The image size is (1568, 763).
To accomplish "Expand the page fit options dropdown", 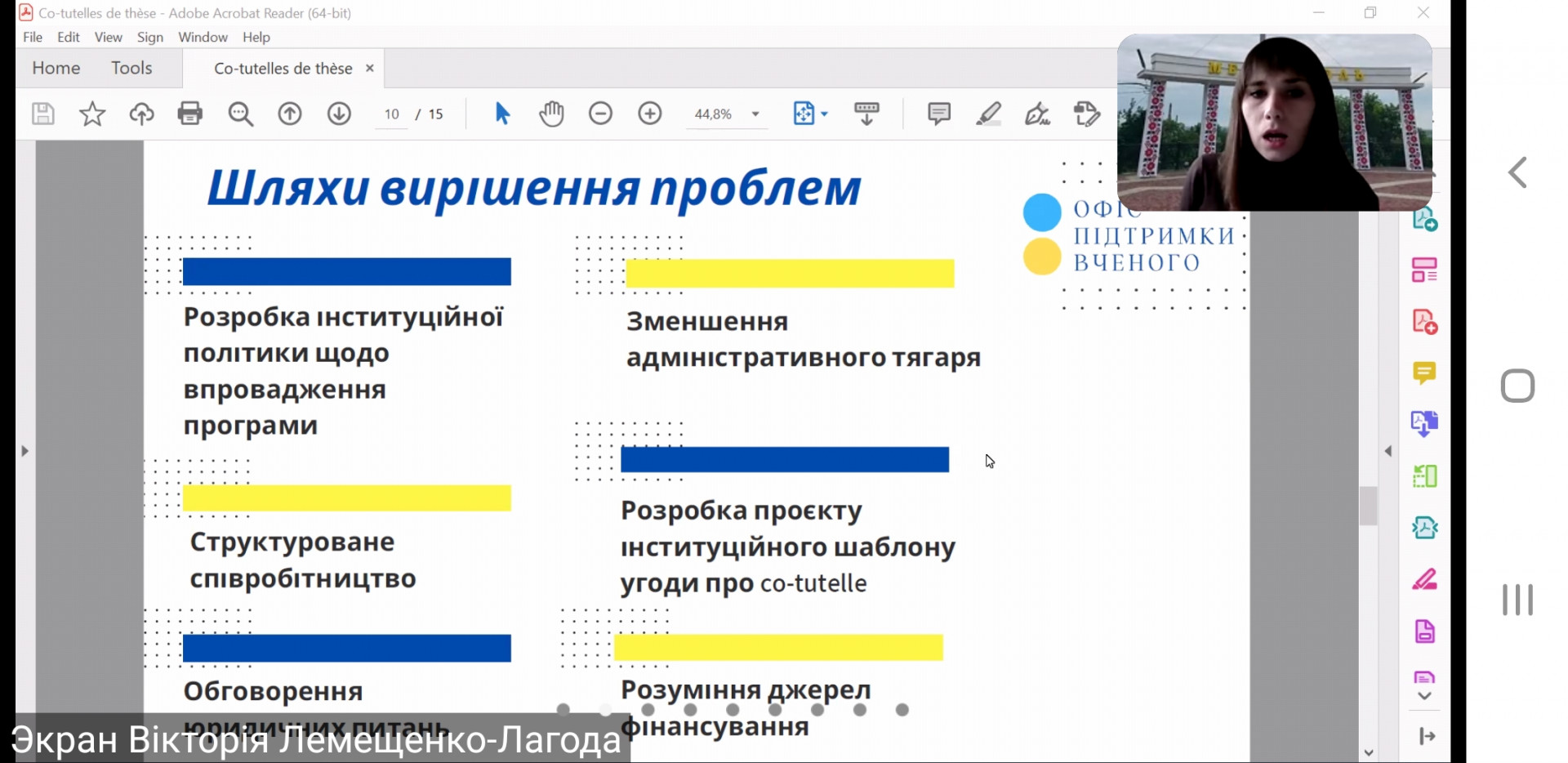I will (824, 114).
